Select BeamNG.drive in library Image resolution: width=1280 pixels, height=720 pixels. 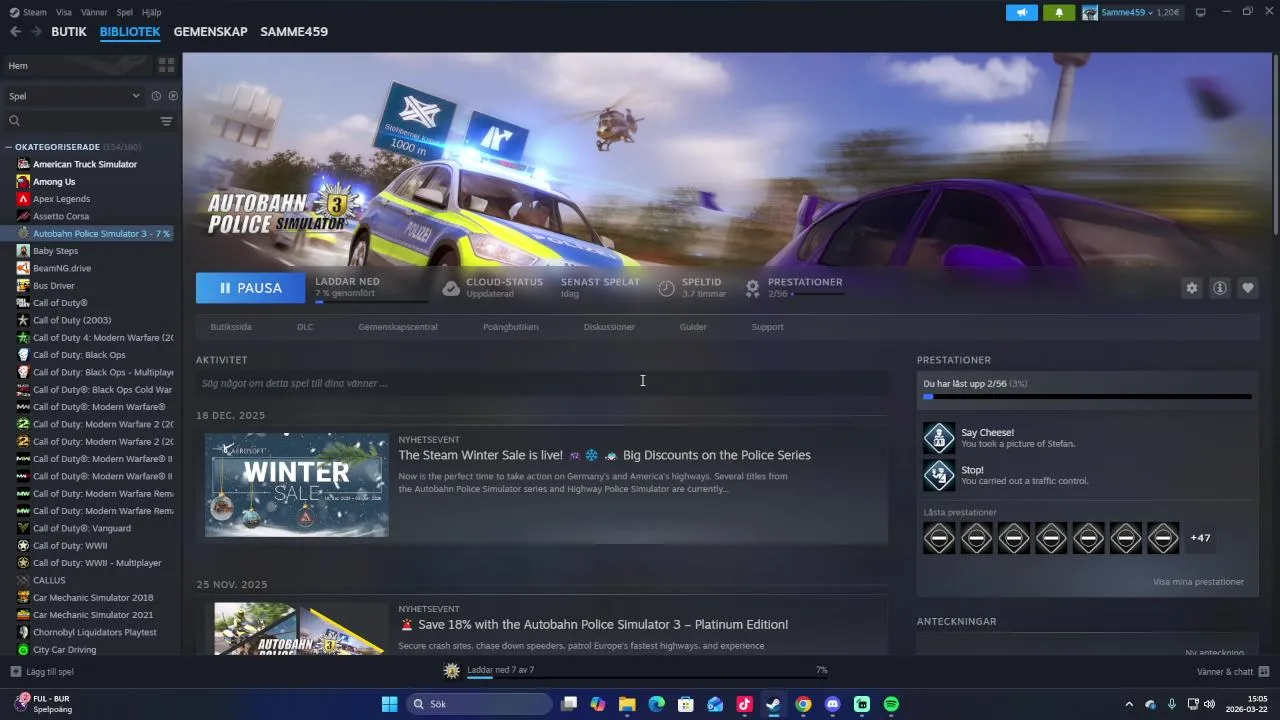tap(62, 268)
